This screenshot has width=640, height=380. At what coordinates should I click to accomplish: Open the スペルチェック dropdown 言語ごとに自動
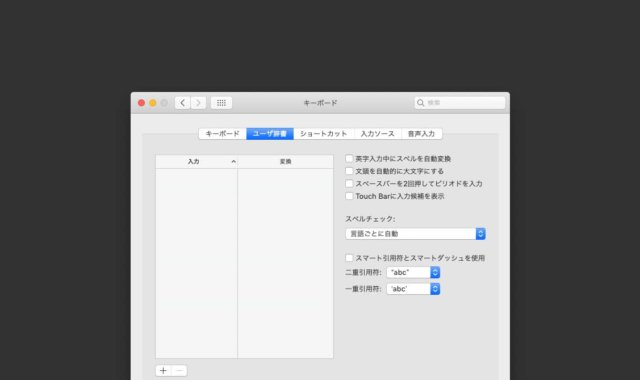point(416,234)
